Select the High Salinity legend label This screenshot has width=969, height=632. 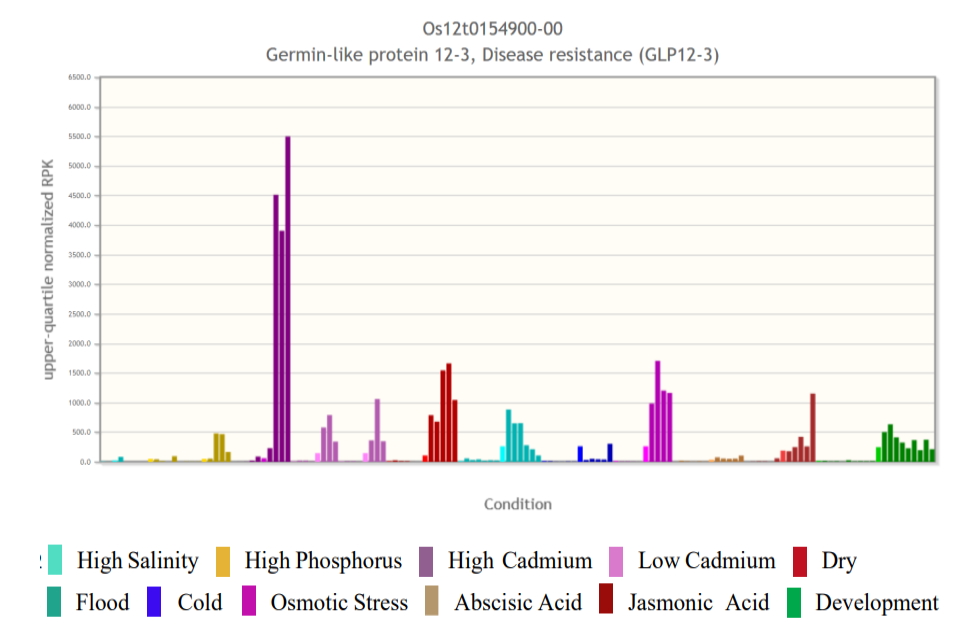(x=138, y=561)
